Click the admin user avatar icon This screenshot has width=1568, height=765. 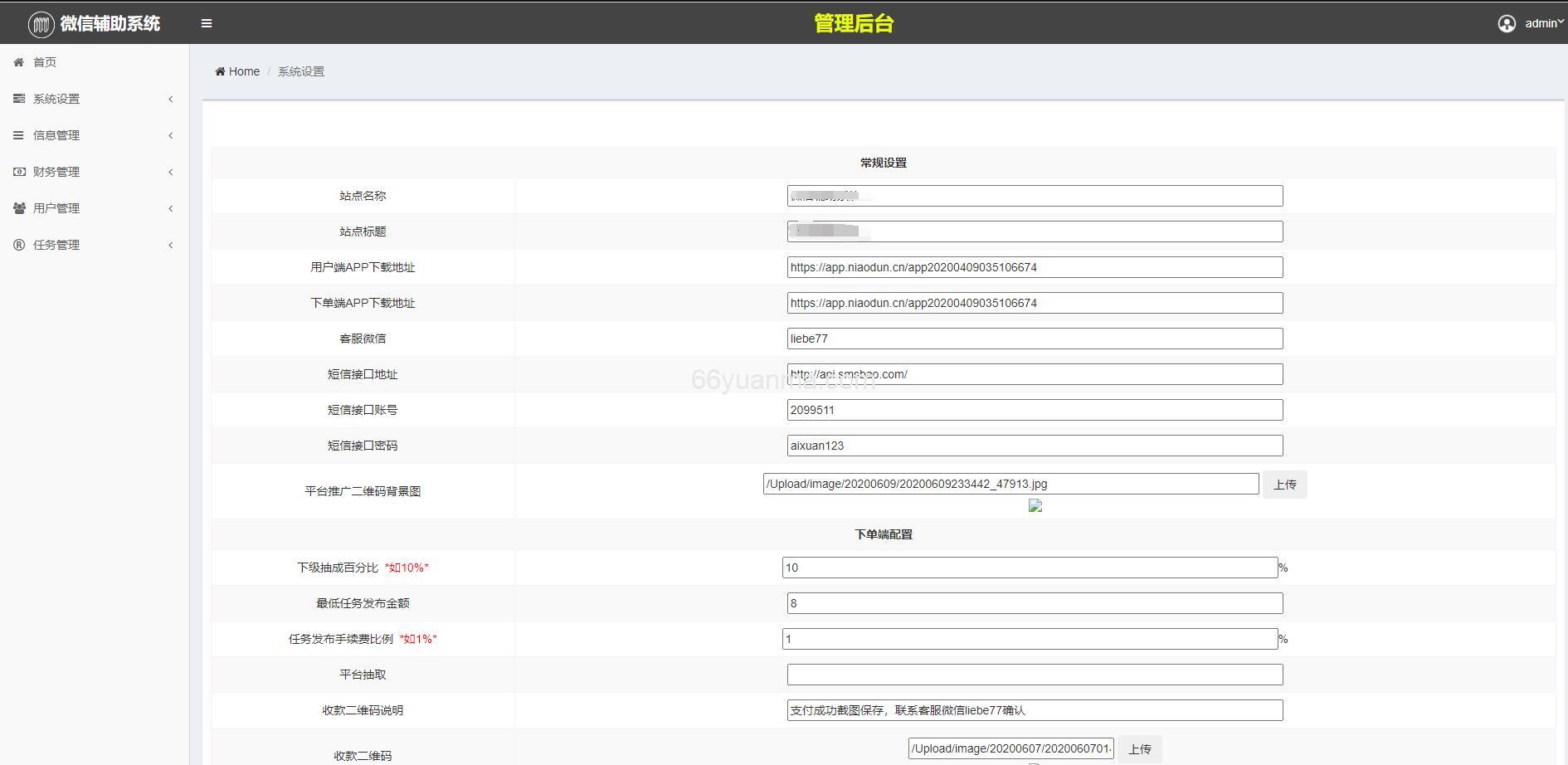click(x=1507, y=24)
